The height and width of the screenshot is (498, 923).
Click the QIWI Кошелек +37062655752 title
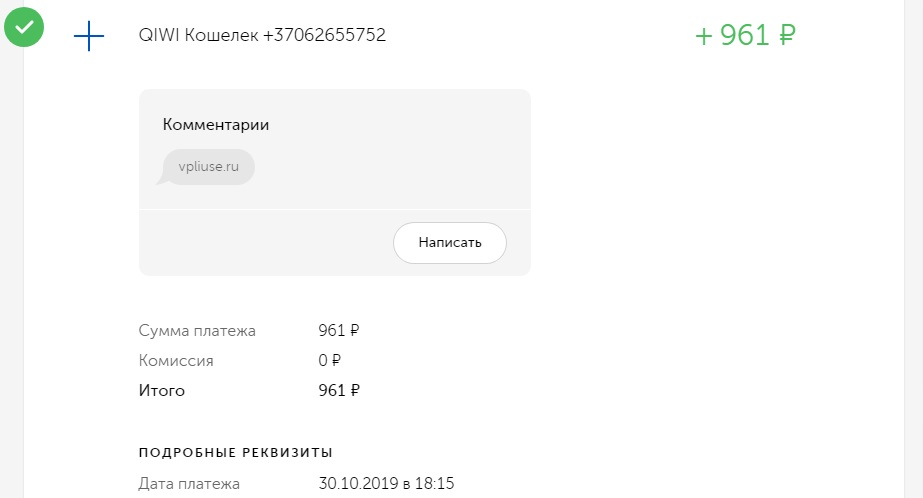point(262,35)
